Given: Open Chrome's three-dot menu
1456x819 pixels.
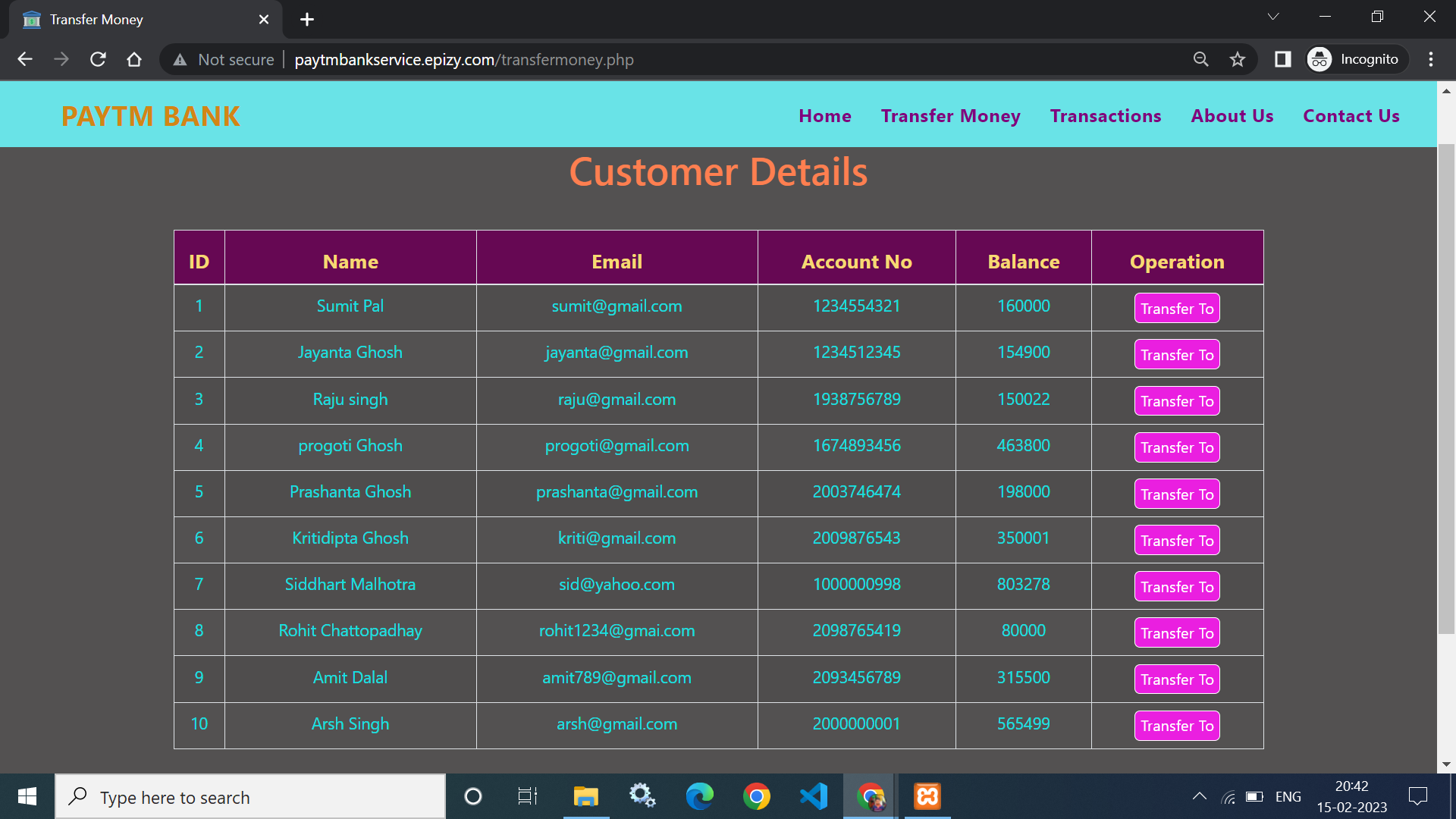Looking at the screenshot, I should click(1432, 59).
